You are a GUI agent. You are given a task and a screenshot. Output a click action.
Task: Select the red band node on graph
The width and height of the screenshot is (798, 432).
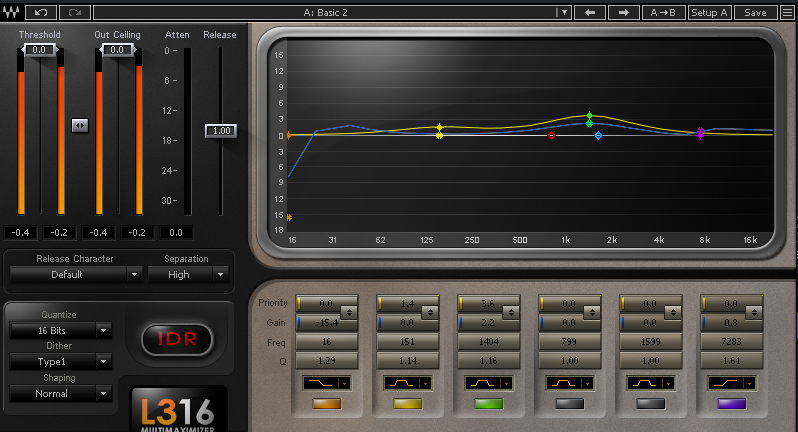pos(551,135)
